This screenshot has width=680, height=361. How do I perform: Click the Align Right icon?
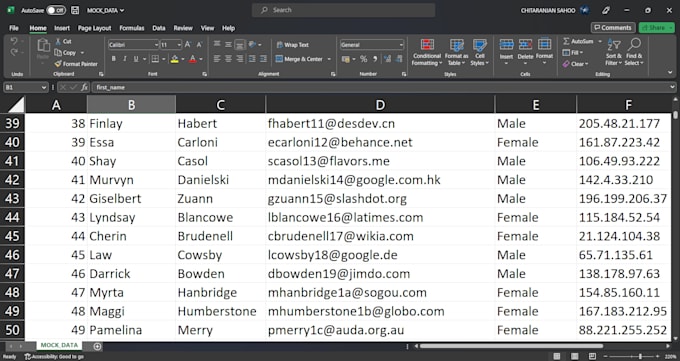(x=240, y=59)
